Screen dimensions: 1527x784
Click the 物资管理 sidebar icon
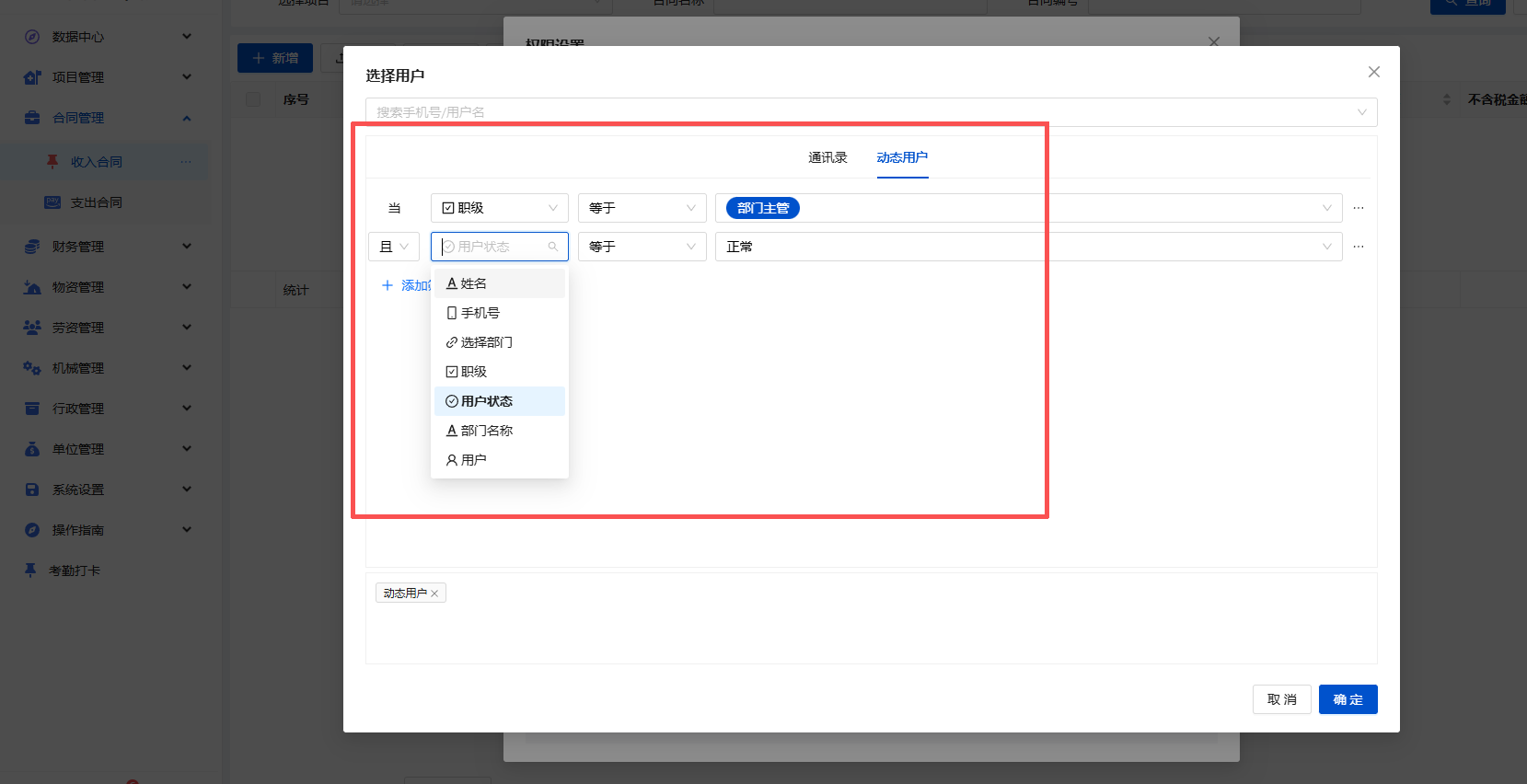32,287
